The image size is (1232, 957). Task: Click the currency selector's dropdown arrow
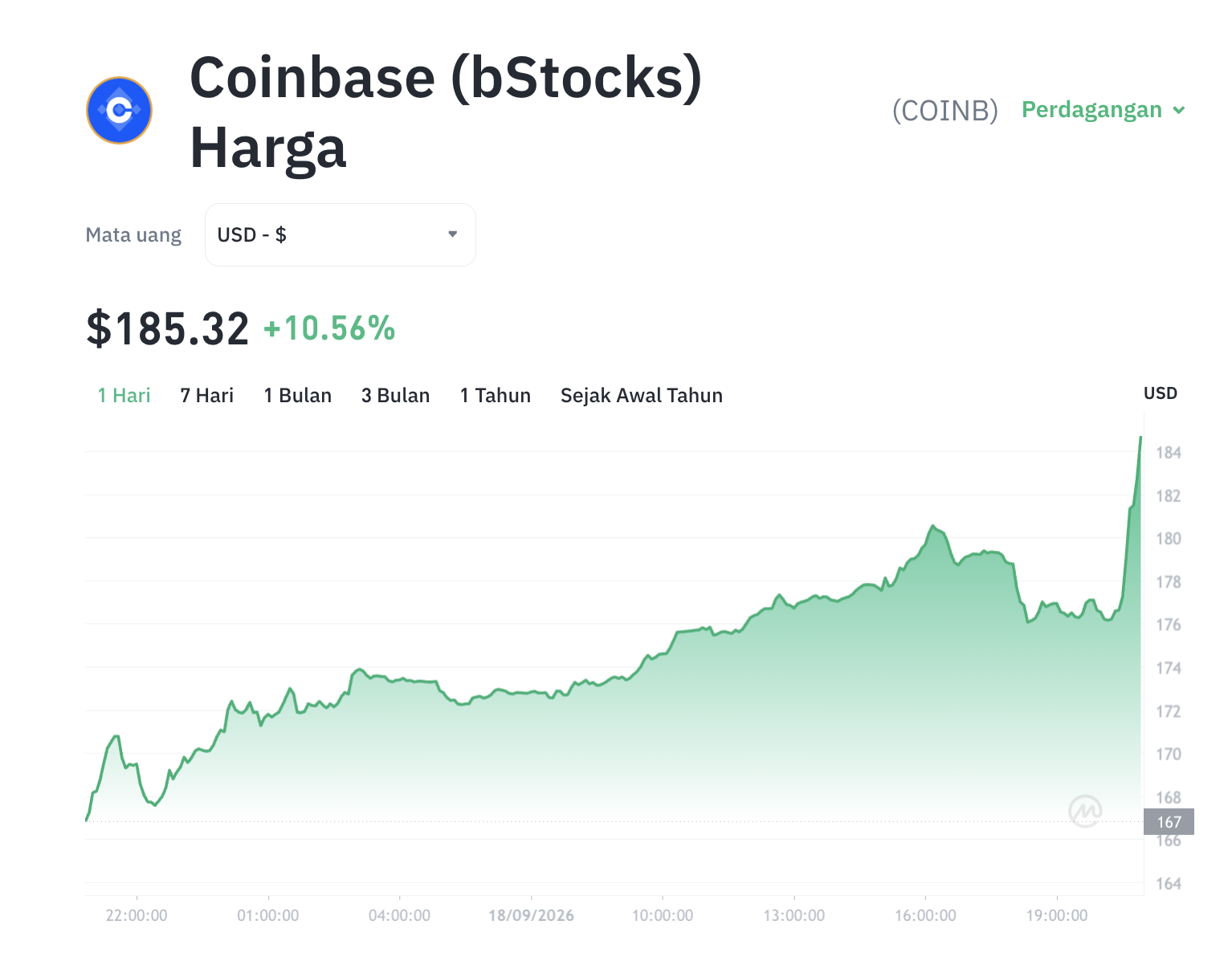click(x=453, y=234)
